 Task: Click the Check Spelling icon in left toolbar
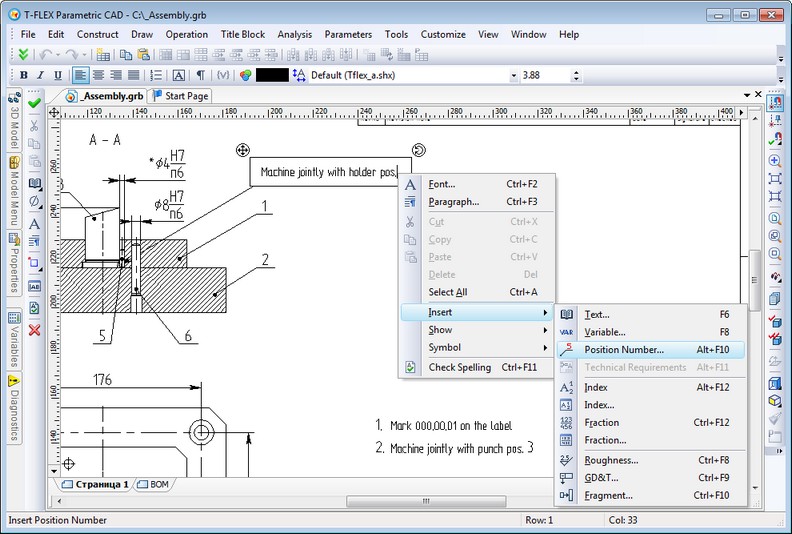pos(34,308)
